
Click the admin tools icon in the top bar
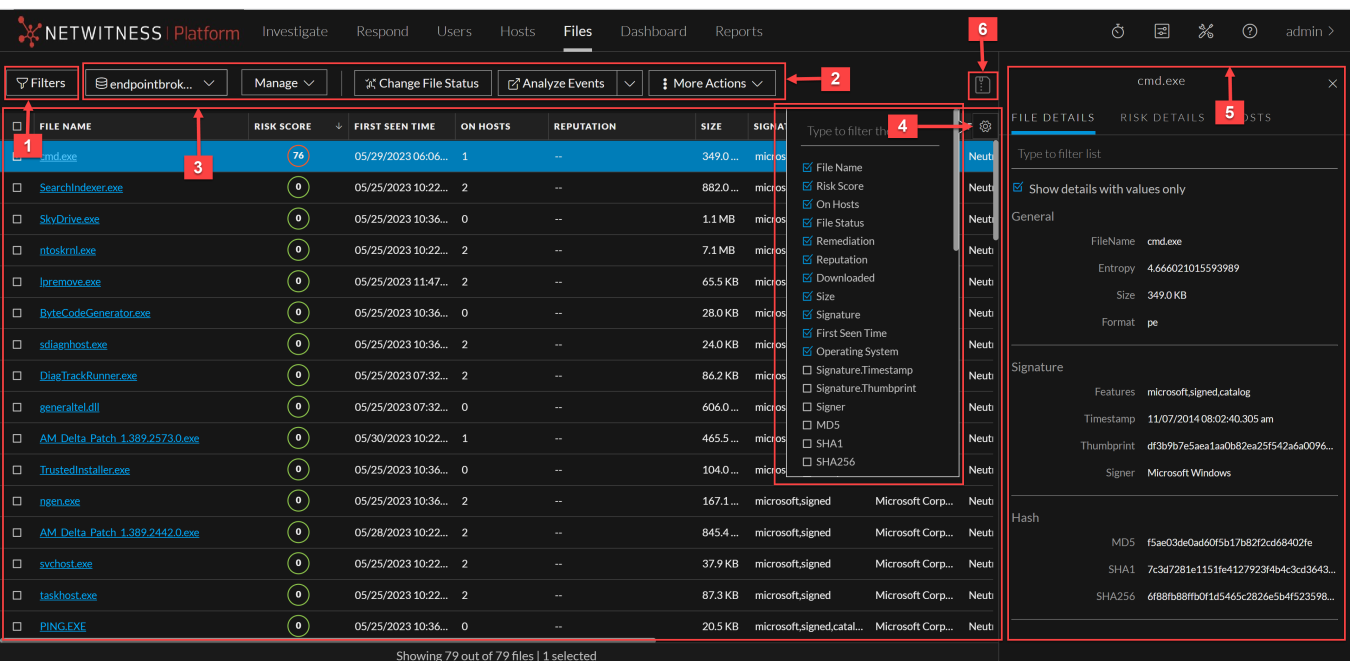click(x=1205, y=31)
